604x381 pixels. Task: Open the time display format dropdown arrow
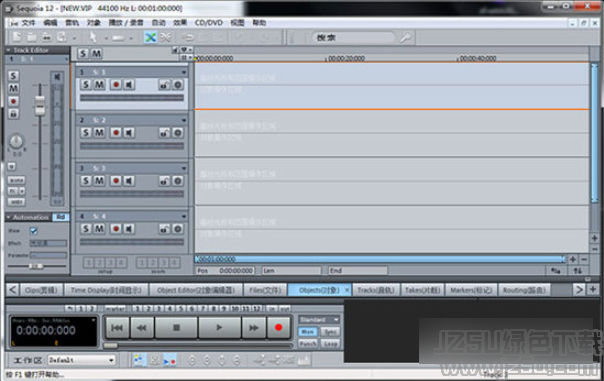click(x=93, y=320)
